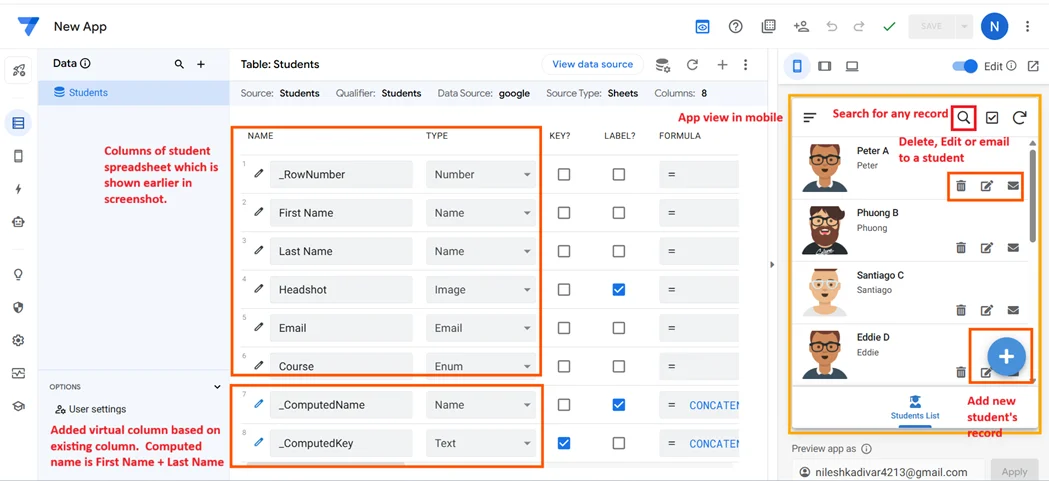Select the Students table in data list
This screenshot has height=481, width=1049.
click(88, 93)
